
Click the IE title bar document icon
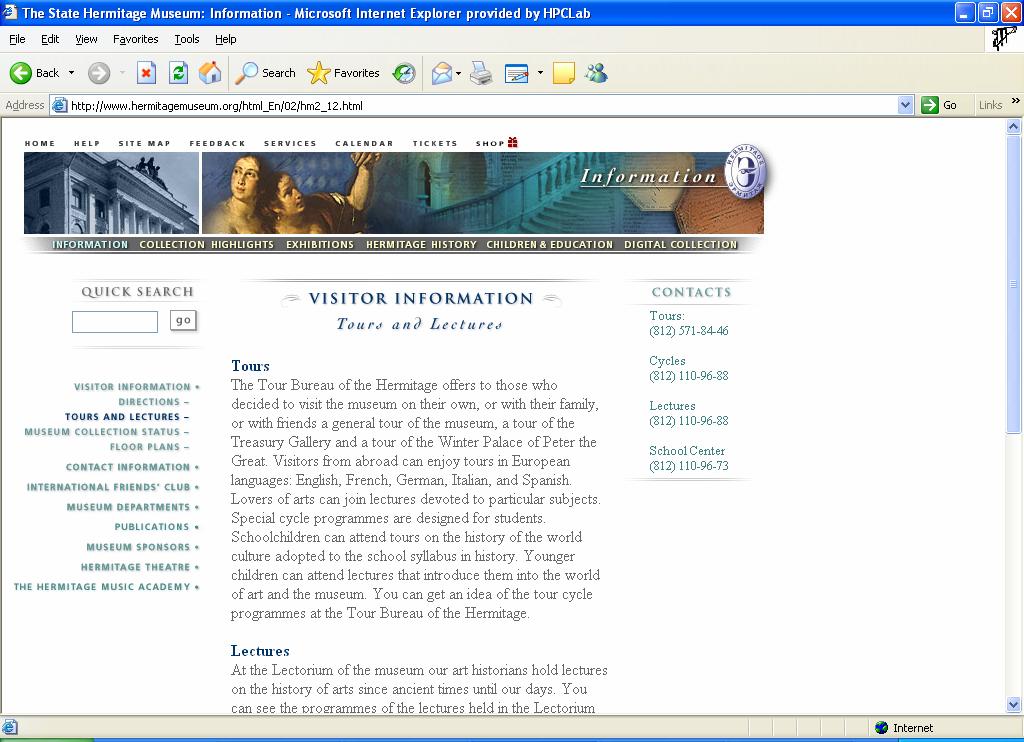pos(10,12)
